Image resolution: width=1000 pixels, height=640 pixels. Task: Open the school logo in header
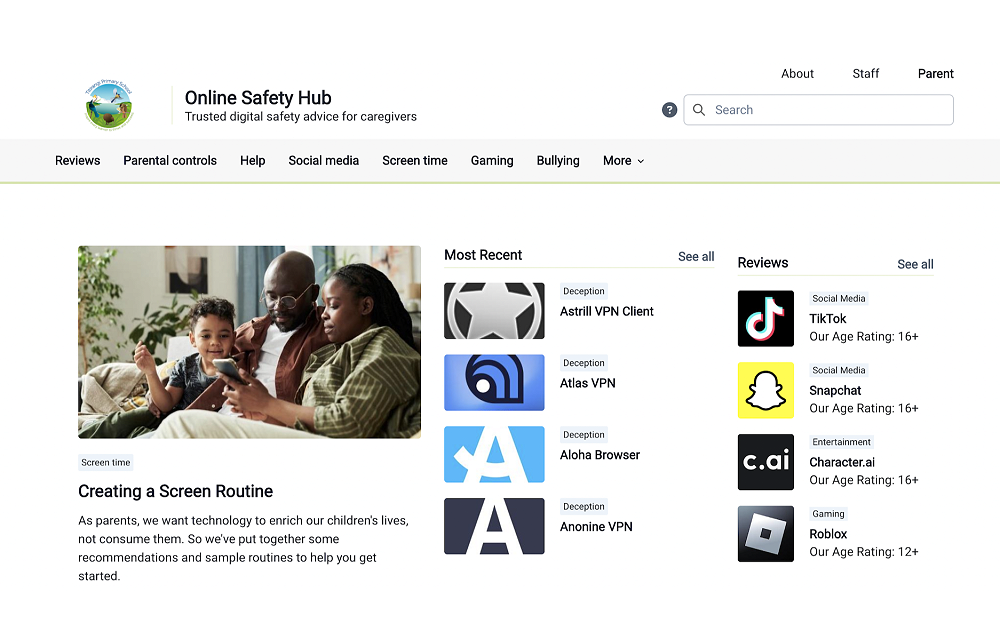click(x=110, y=105)
